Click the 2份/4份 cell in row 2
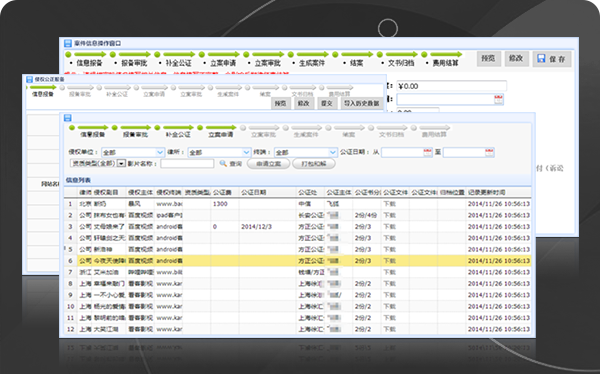This screenshot has width=600, height=374. [x=366, y=215]
